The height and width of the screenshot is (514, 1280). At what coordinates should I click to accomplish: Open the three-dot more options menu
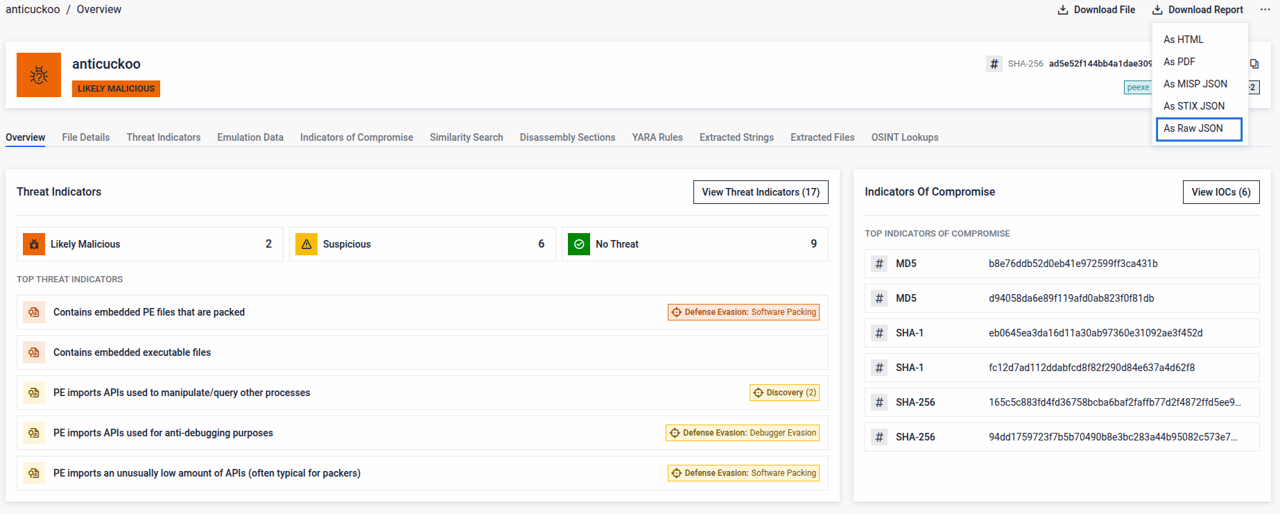point(1265,10)
